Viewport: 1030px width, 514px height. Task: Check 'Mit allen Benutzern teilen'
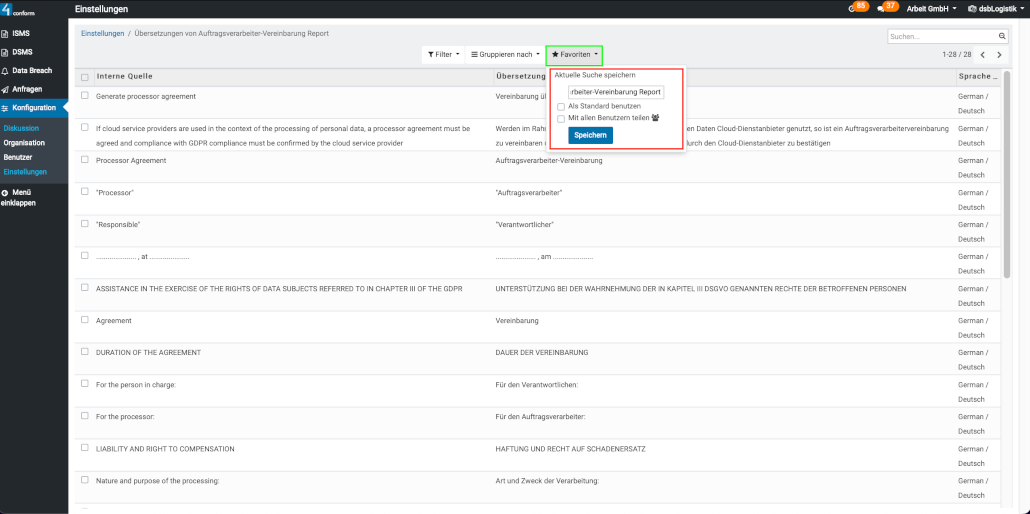coord(561,118)
